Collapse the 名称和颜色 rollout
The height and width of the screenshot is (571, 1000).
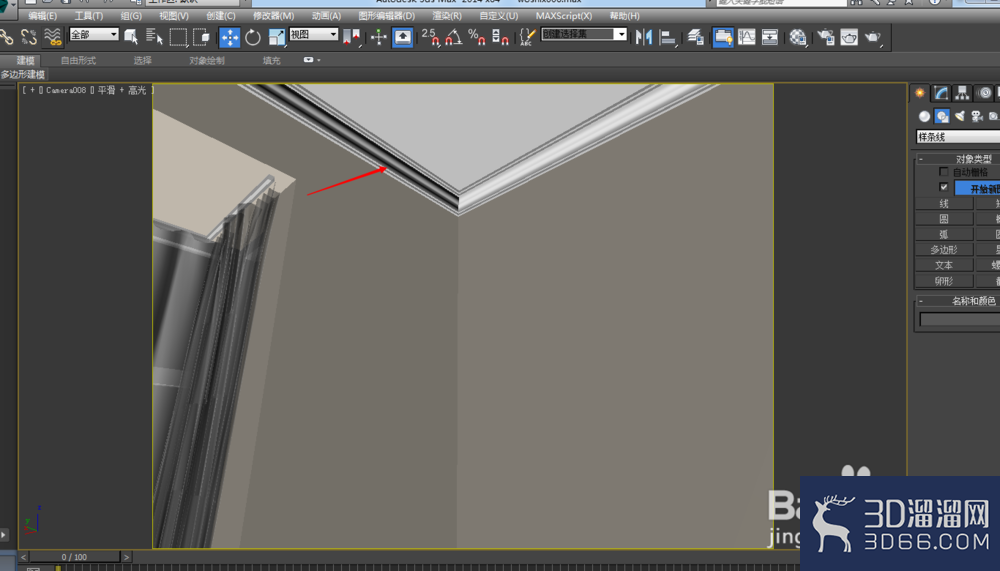(958, 300)
